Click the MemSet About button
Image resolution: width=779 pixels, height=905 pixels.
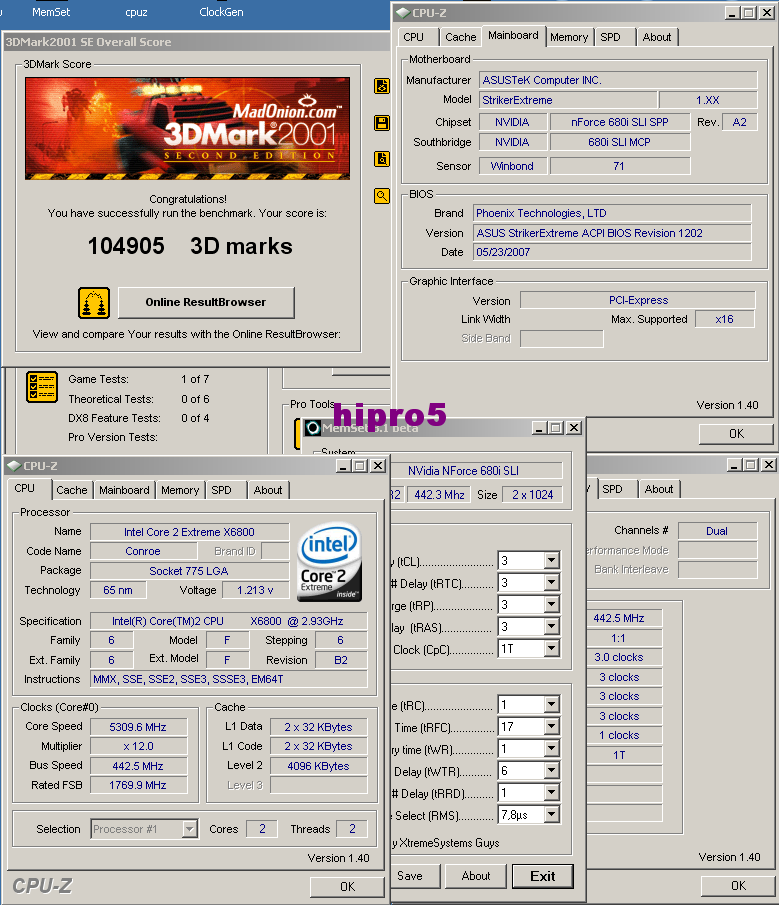click(x=476, y=876)
